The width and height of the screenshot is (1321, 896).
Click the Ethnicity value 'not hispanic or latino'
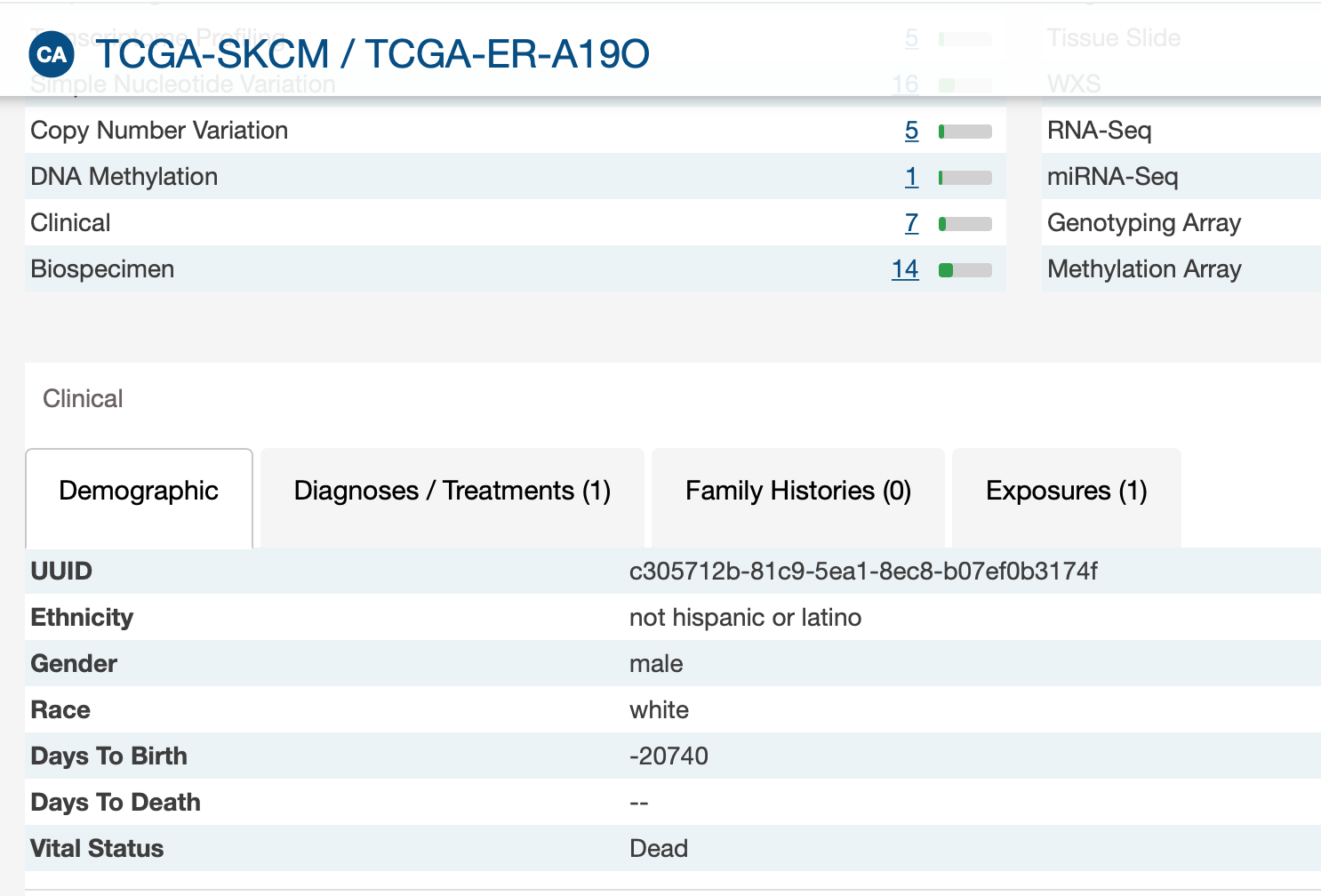745,617
